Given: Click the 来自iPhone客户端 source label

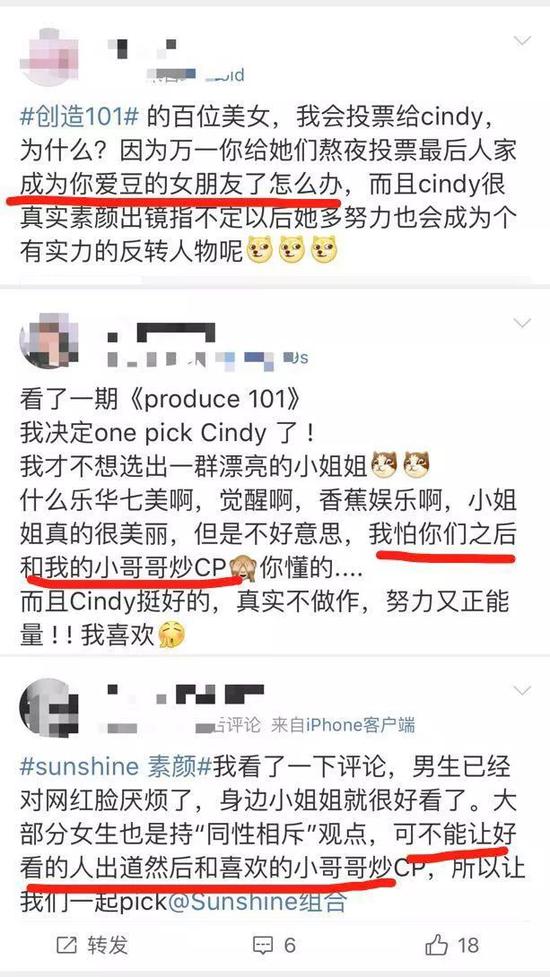Looking at the screenshot, I should [343, 725].
